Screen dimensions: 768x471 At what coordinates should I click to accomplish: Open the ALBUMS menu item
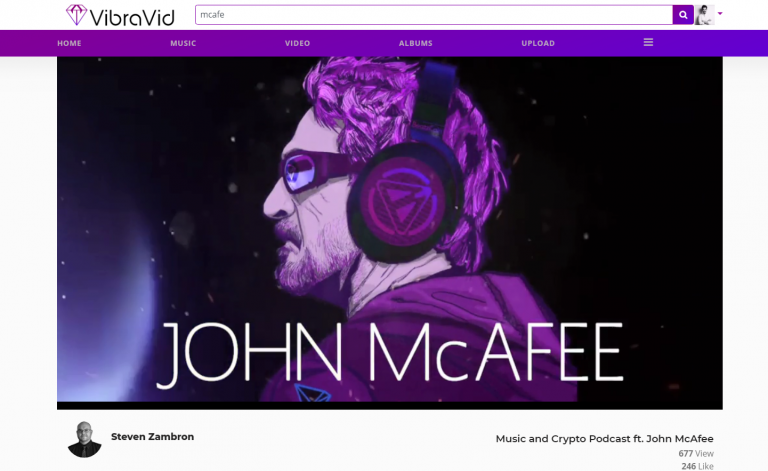(415, 43)
